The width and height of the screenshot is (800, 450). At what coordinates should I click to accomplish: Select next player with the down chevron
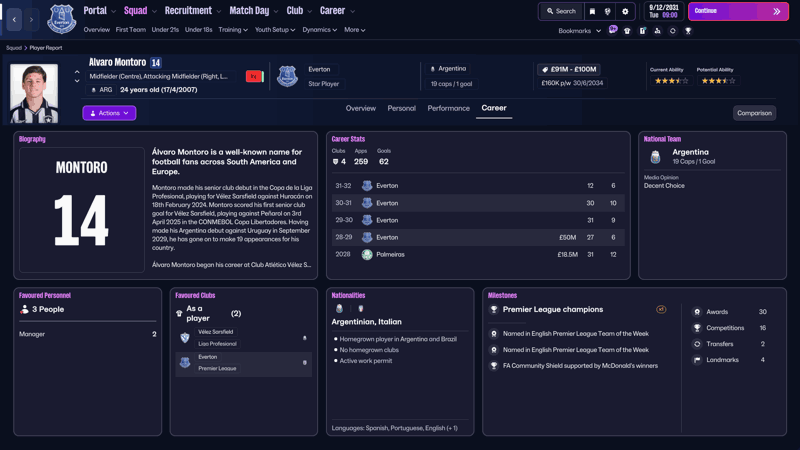(x=77, y=81)
